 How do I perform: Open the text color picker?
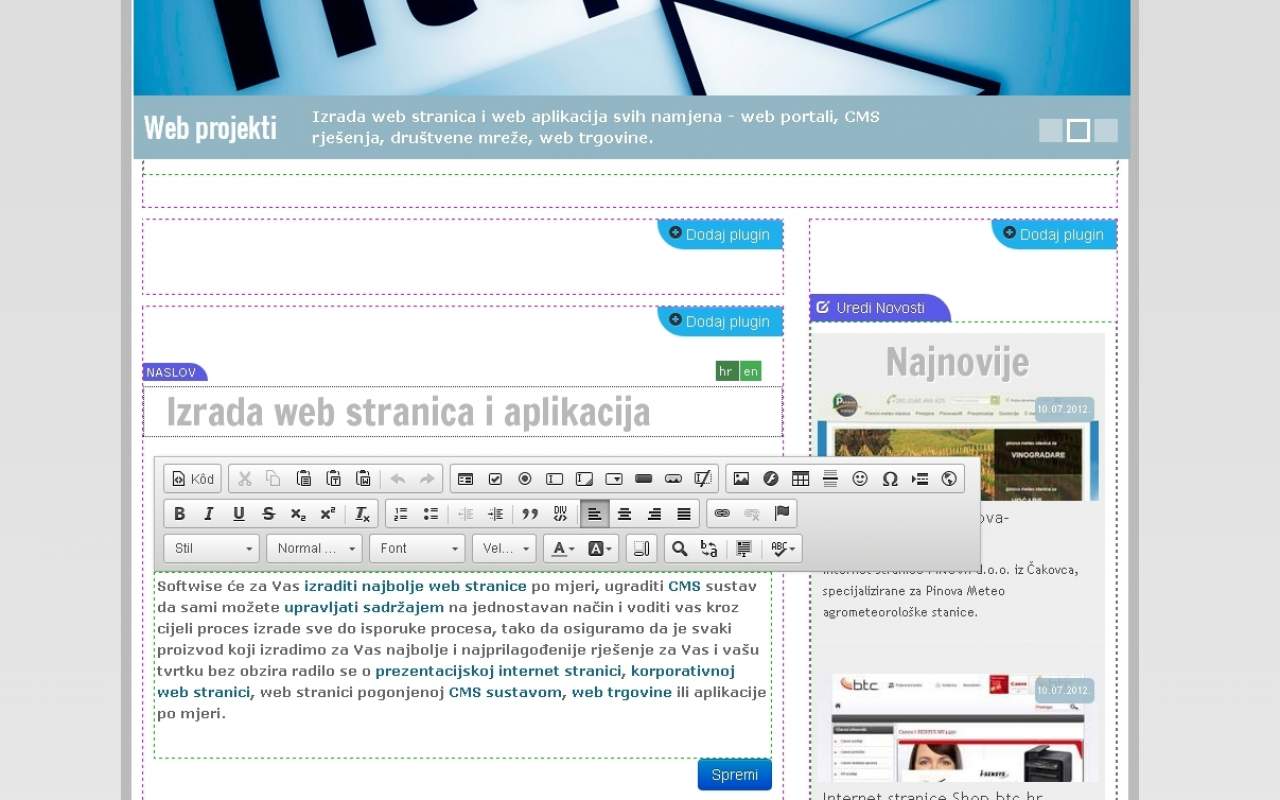pos(563,548)
